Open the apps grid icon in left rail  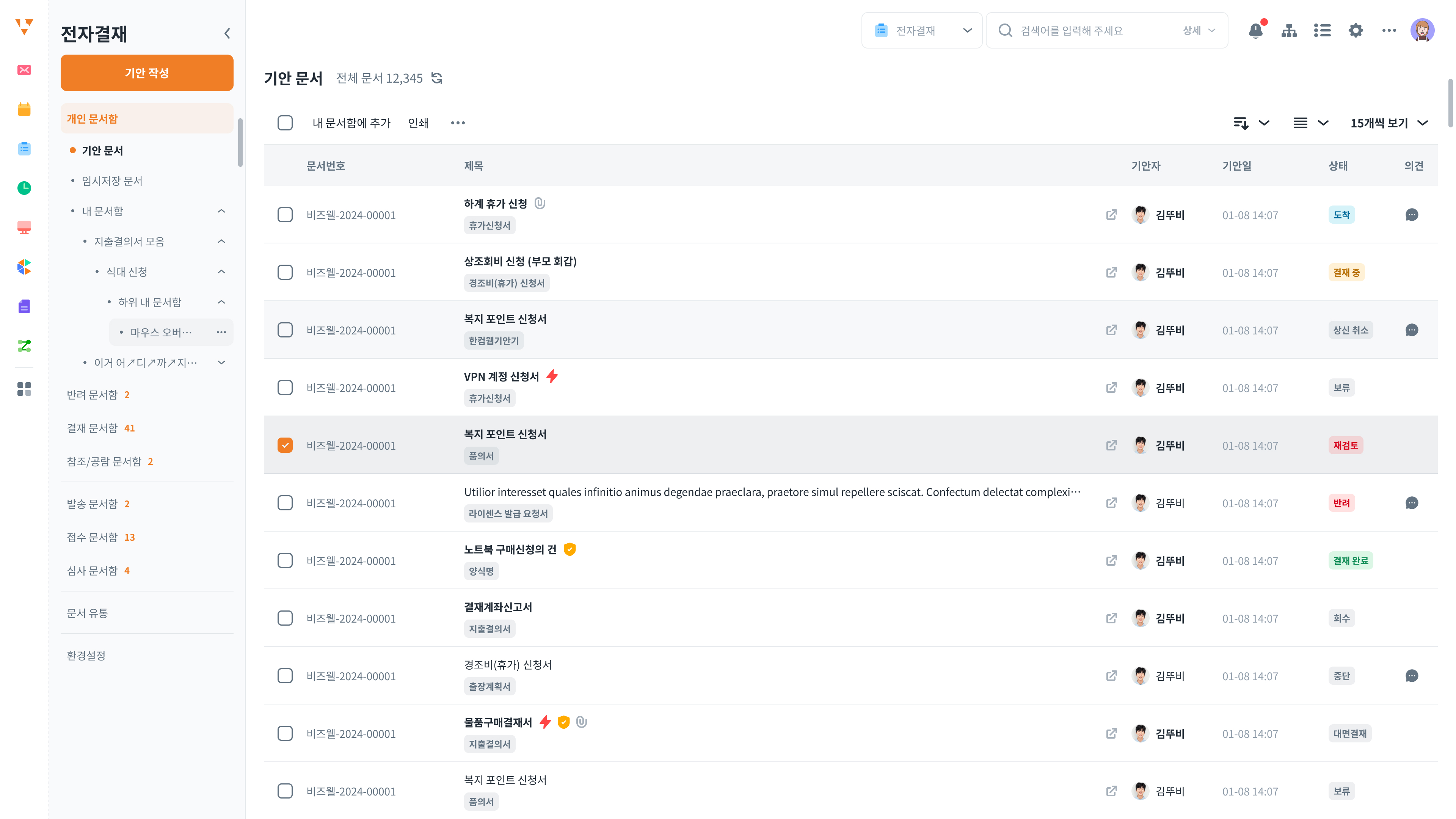tap(24, 389)
